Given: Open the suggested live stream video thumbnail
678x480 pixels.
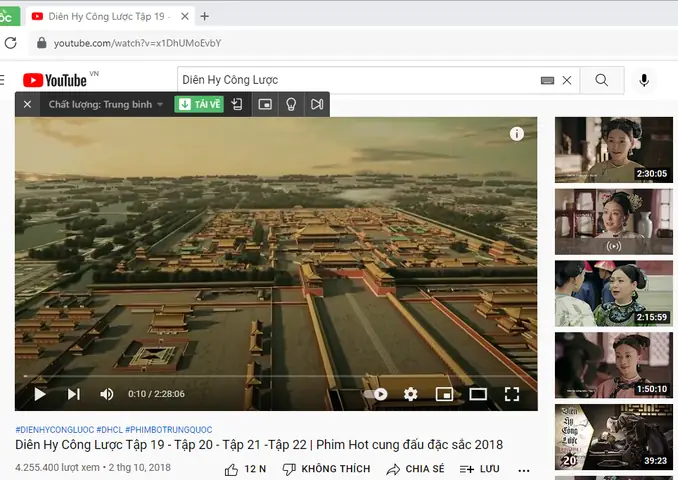Looking at the screenshot, I should tap(614, 221).
